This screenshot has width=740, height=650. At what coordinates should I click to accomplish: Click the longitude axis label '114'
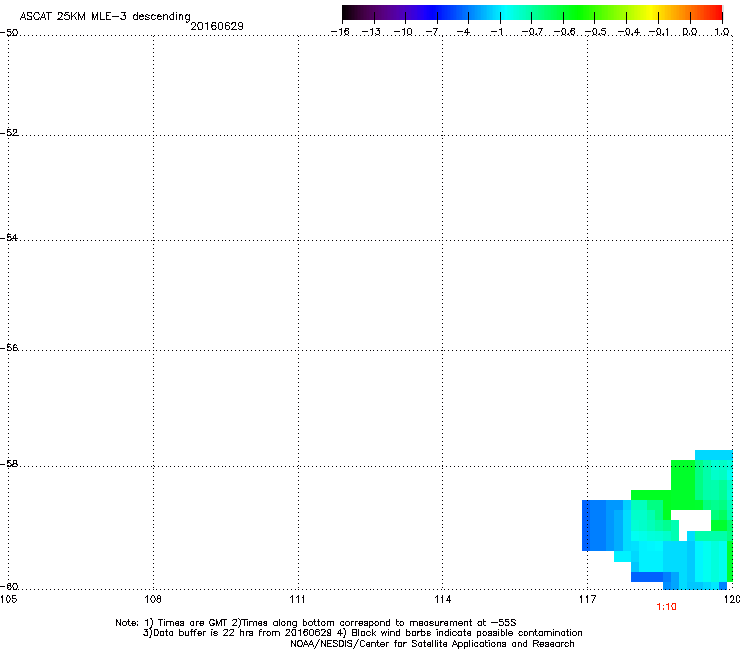click(x=442, y=599)
